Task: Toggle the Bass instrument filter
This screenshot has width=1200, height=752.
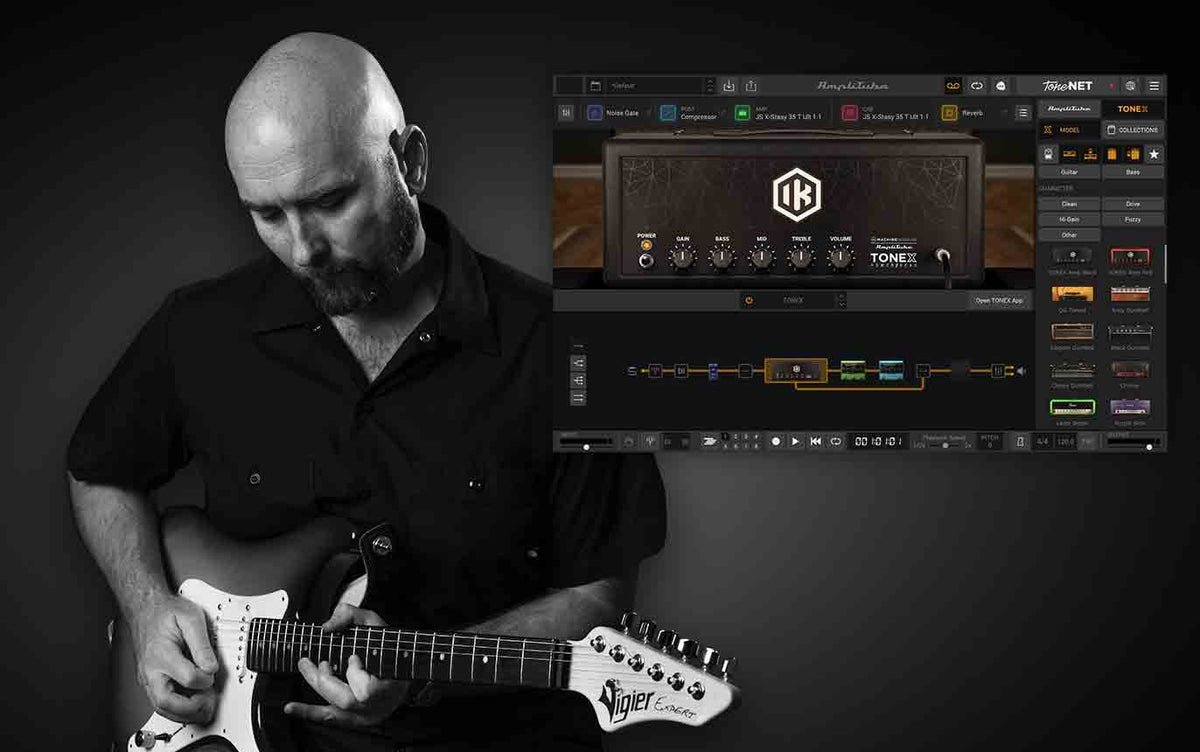Action: pos(1133,172)
